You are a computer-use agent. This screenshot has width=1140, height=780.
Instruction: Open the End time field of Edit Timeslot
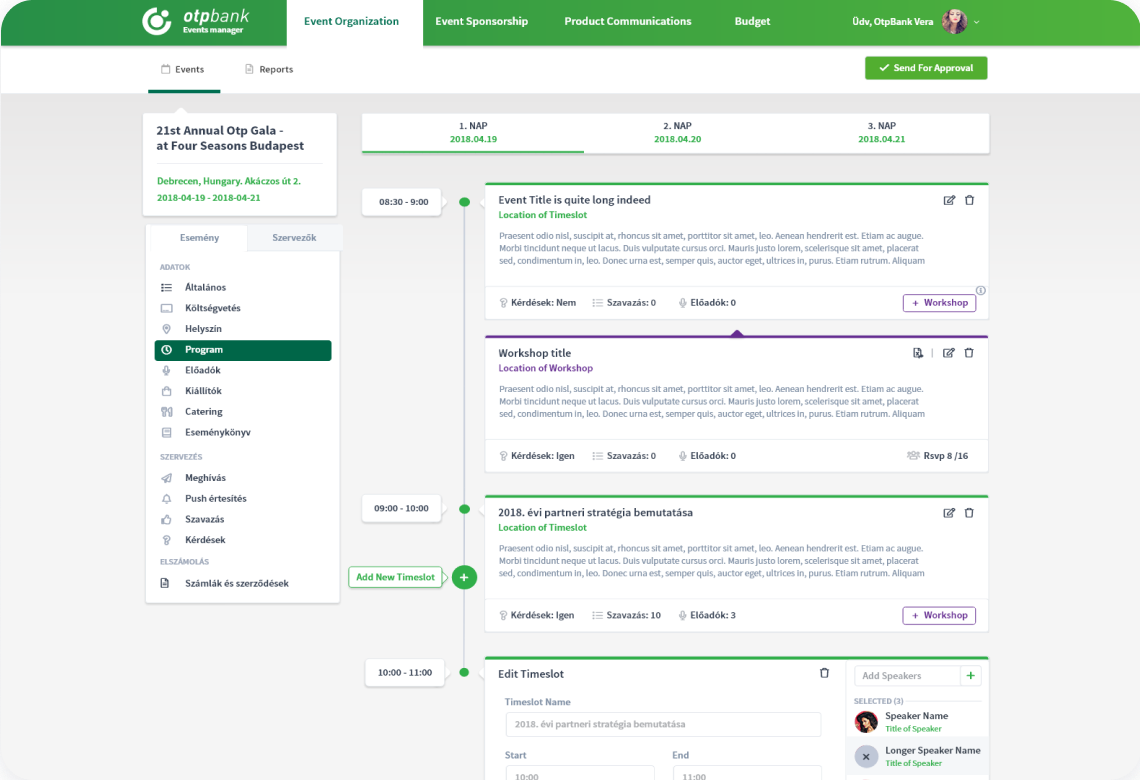click(747, 773)
